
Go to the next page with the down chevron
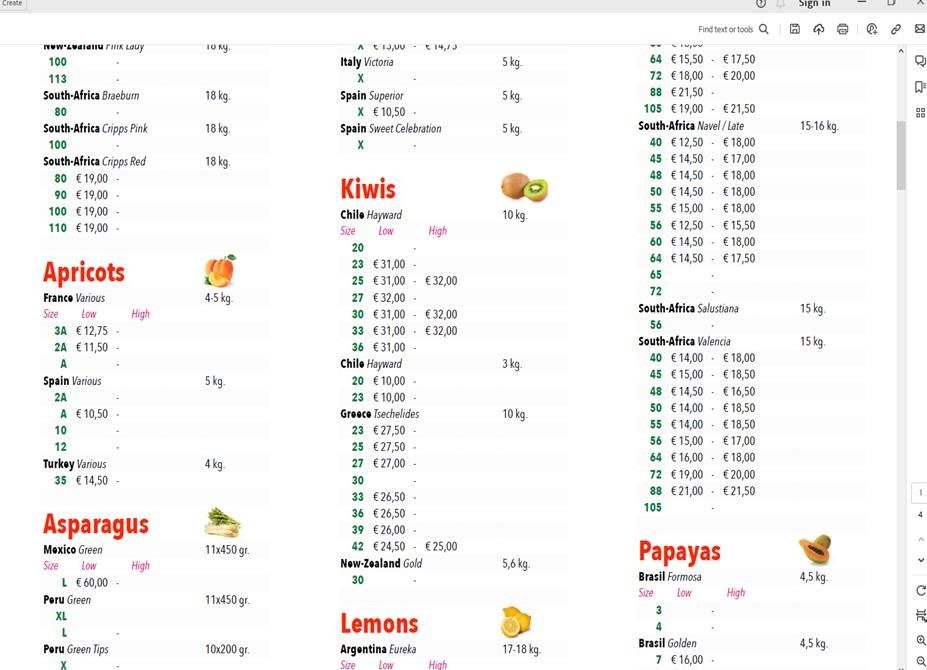pos(920,560)
